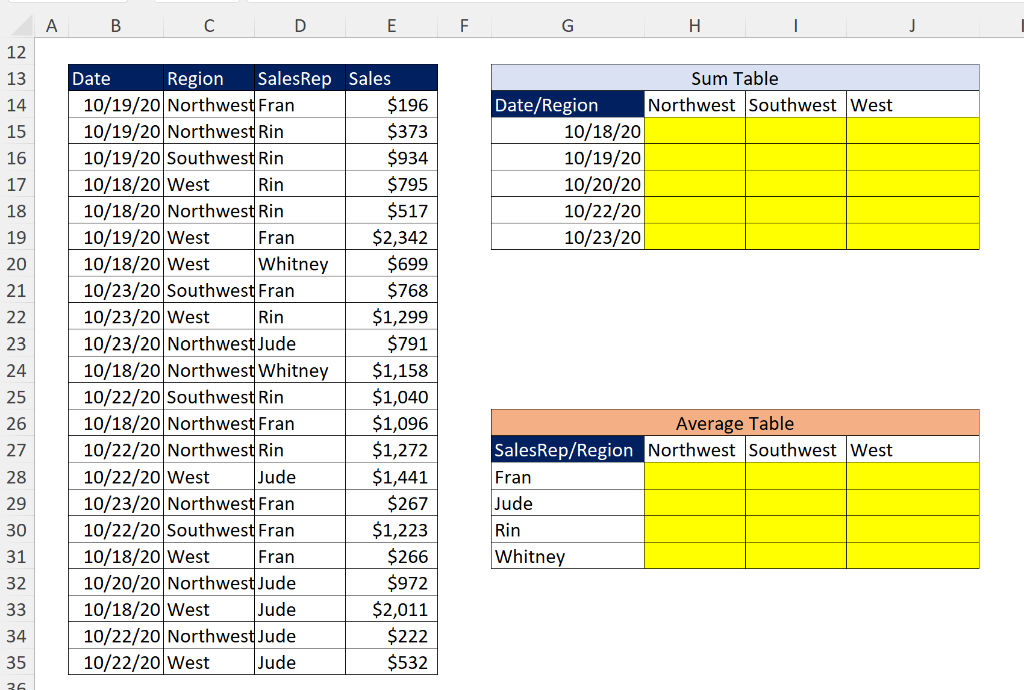Click the Average Table title cell

point(734,423)
